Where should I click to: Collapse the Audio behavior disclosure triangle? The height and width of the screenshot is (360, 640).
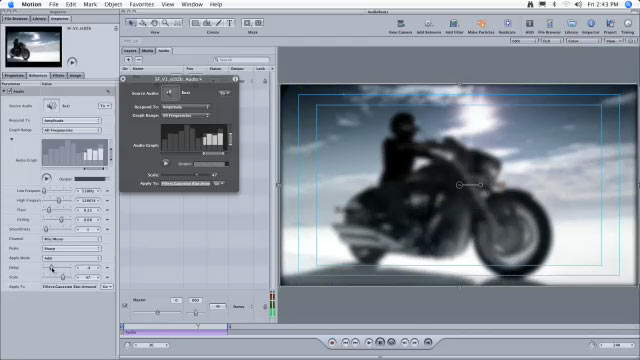click(4, 91)
